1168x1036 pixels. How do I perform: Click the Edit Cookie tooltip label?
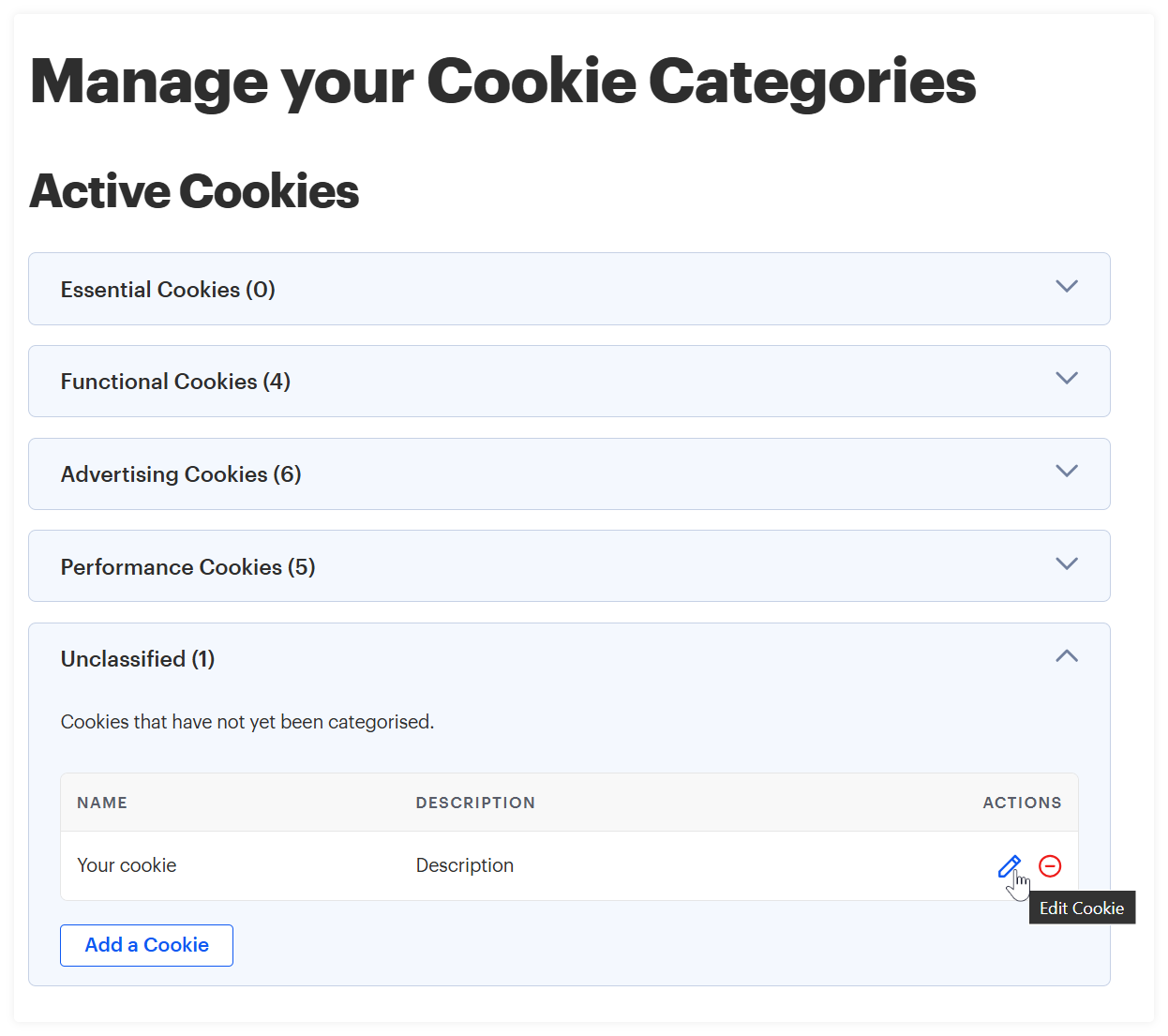[x=1082, y=908]
